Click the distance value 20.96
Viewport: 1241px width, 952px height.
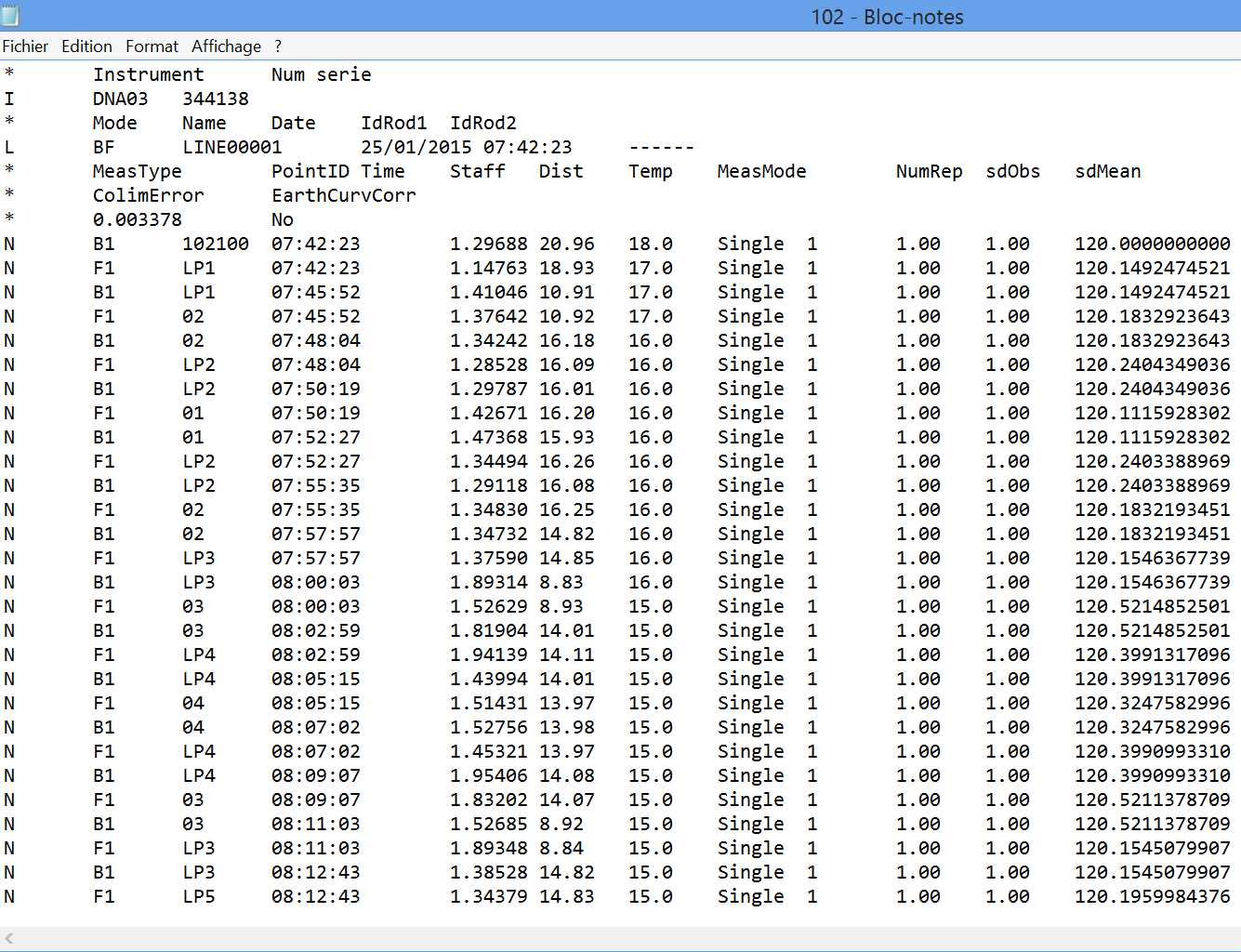tap(567, 244)
